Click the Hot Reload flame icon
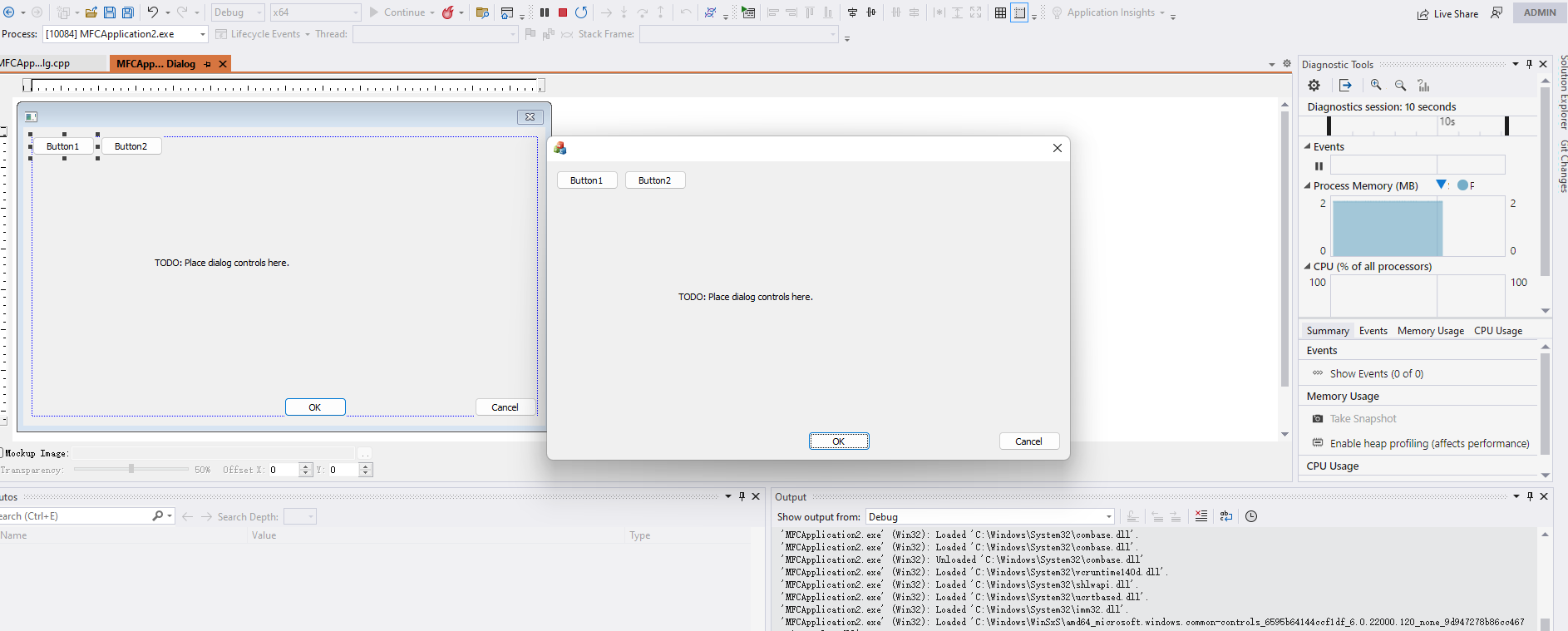 (448, 12)
